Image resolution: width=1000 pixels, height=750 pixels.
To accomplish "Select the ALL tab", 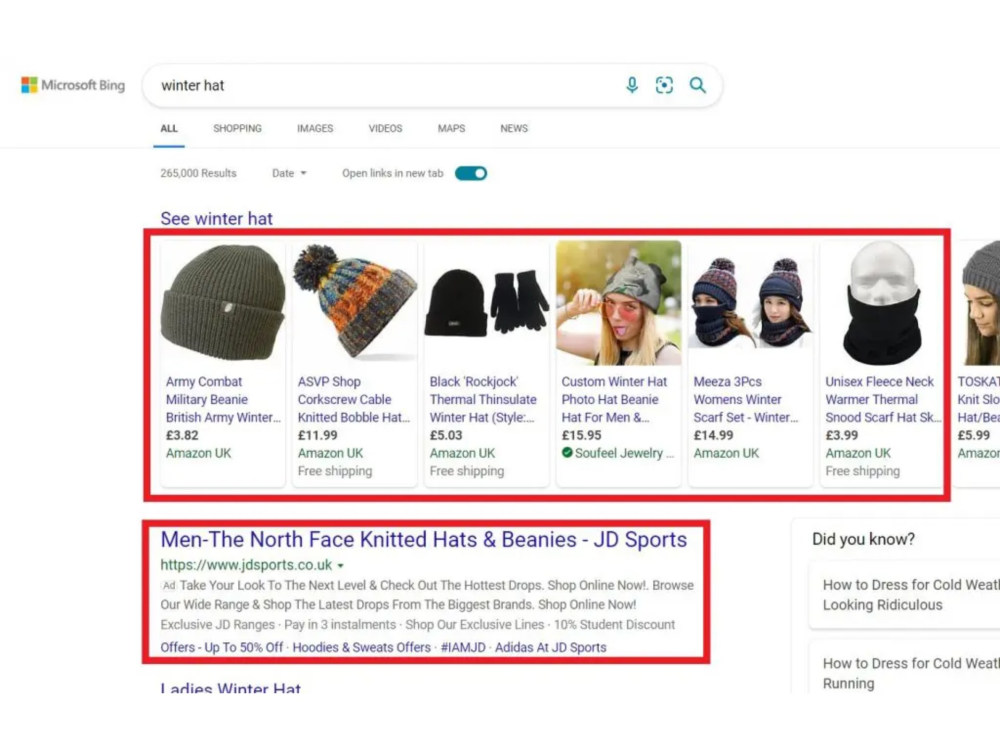I will pyautogui.click(x=169, y=128).
